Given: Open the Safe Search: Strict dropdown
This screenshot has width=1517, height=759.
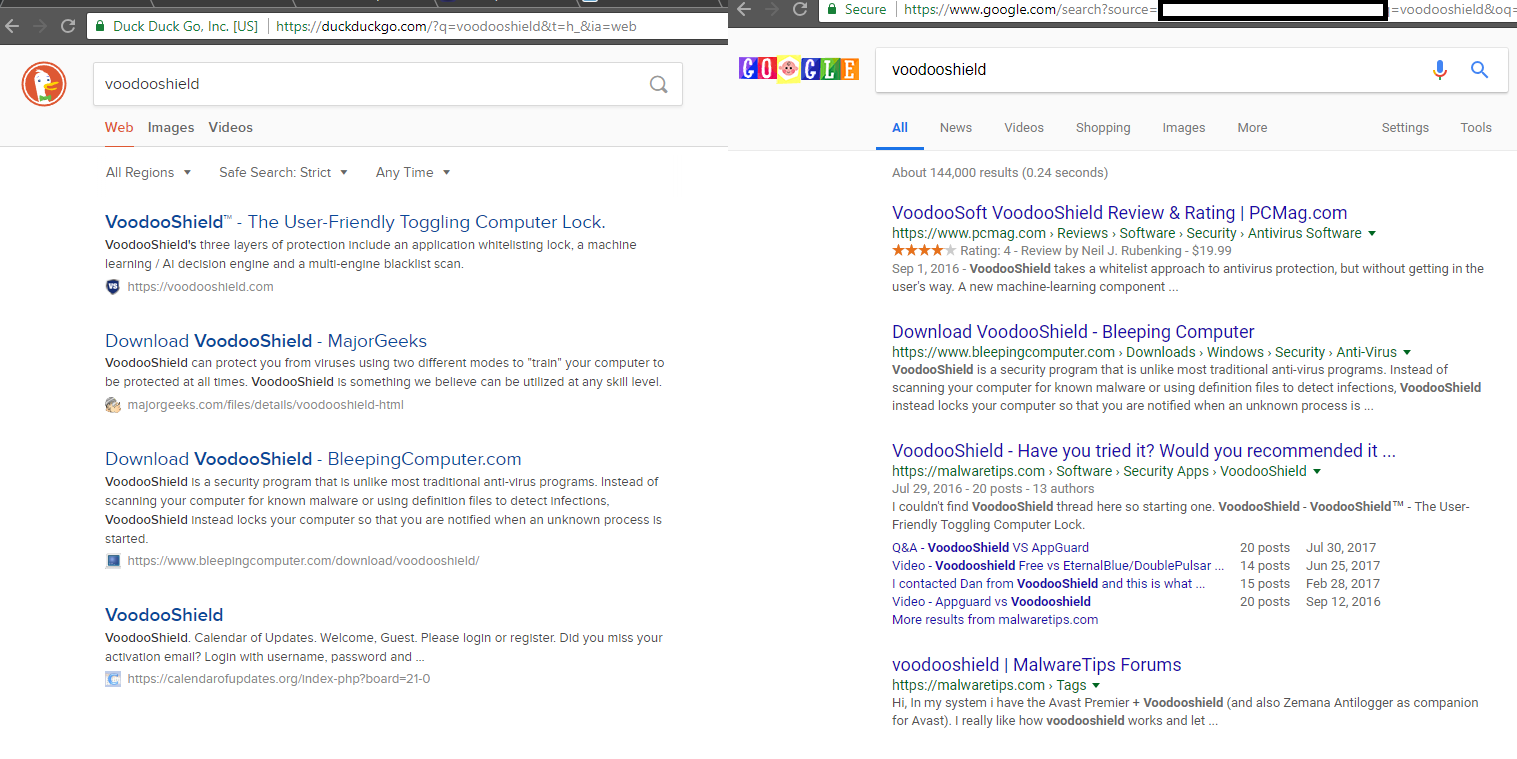Looking at the screenshot, I should click(x=283, y=172).
